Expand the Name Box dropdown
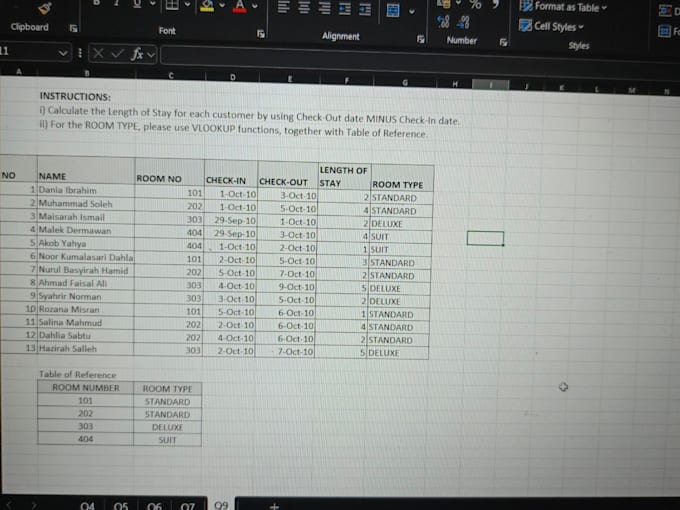Image resolution: width=680 pixels, height=510 pixels. point(63,53)
